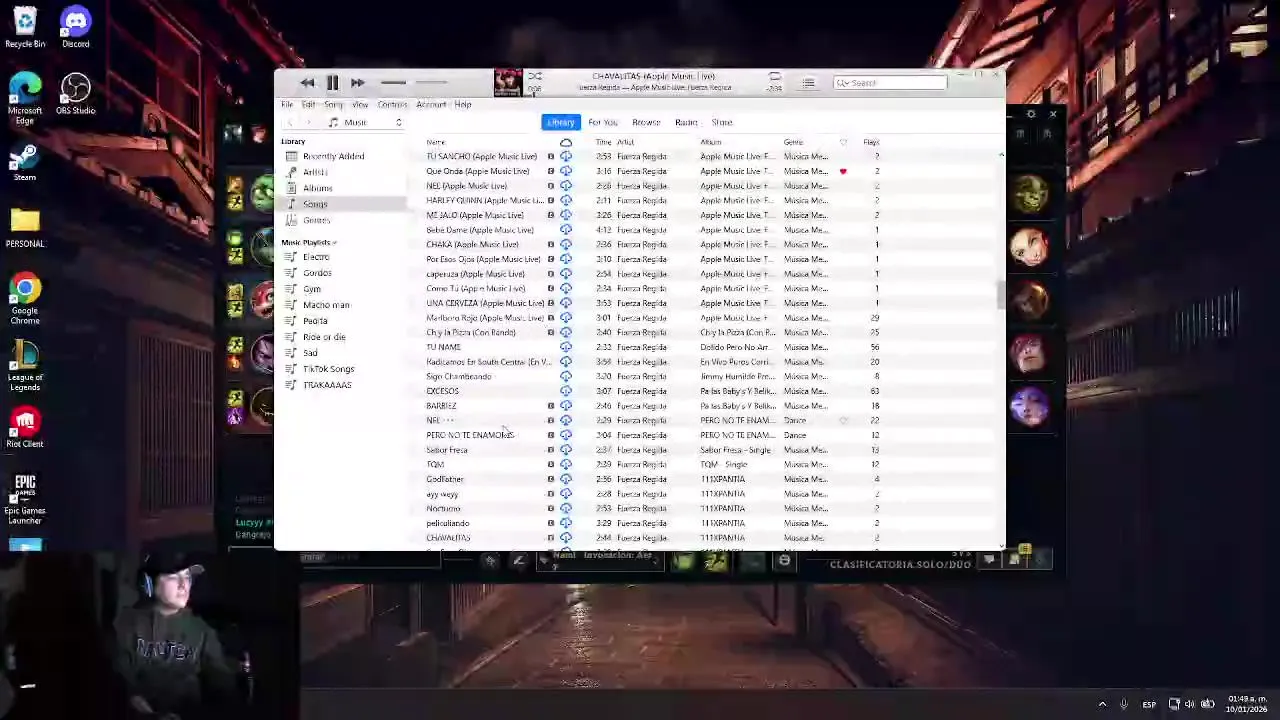Select the song Marlboro Rojo (Apple Music Live)
Screen dimensions: 1280x720
coord(485,318)
